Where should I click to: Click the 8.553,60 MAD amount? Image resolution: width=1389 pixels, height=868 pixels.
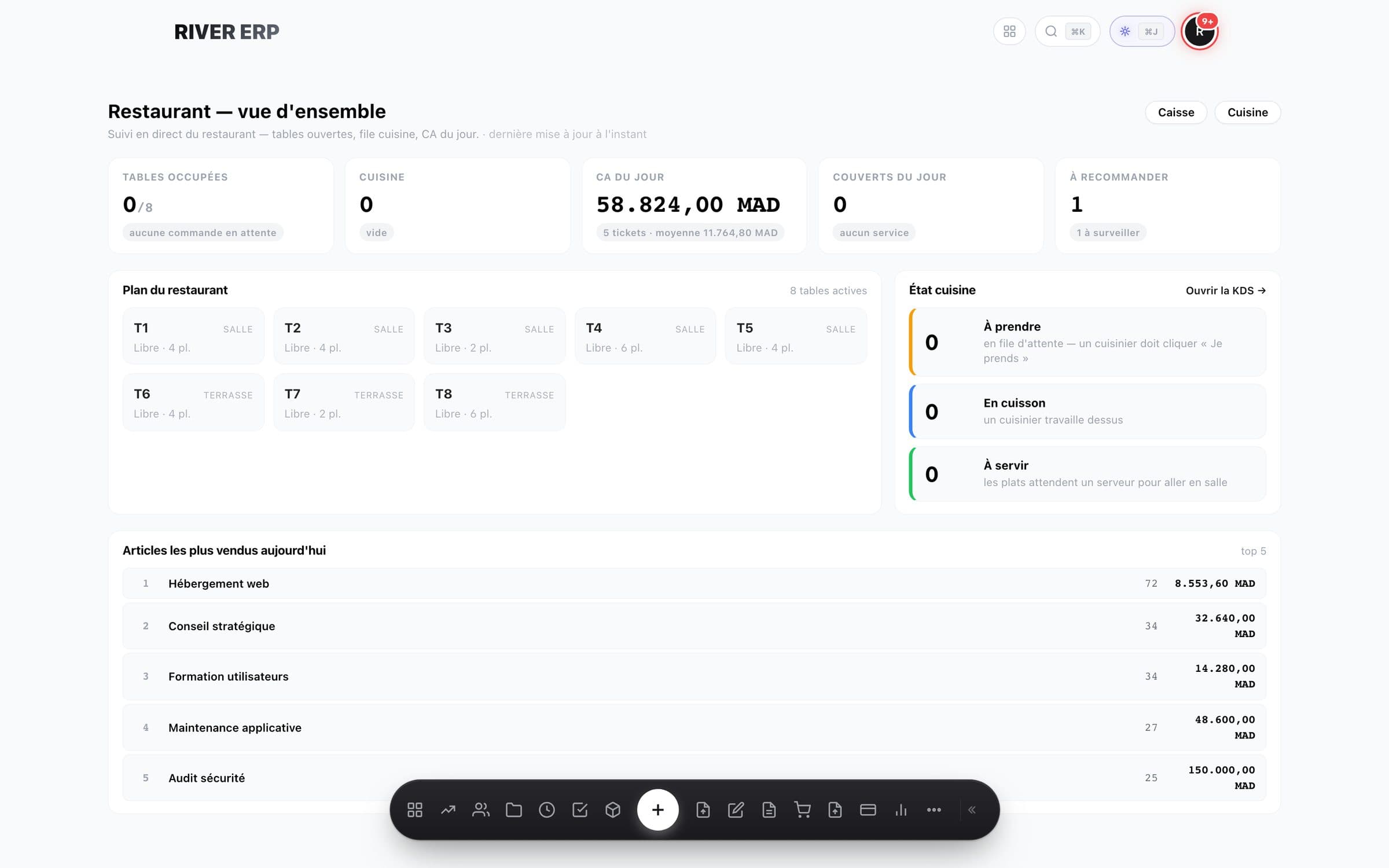(x=1215, y=583)
